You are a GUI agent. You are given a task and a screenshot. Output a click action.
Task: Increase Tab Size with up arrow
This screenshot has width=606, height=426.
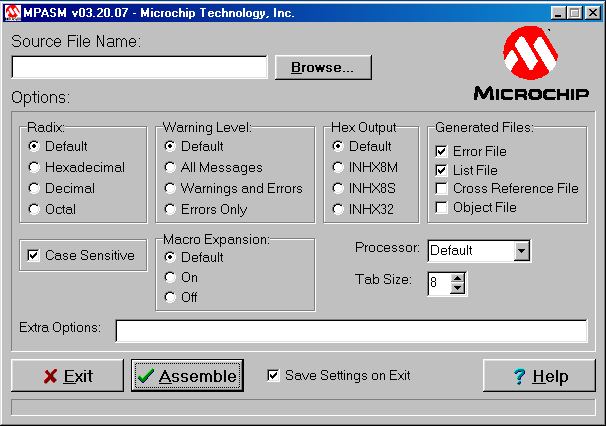click(458, 278)
